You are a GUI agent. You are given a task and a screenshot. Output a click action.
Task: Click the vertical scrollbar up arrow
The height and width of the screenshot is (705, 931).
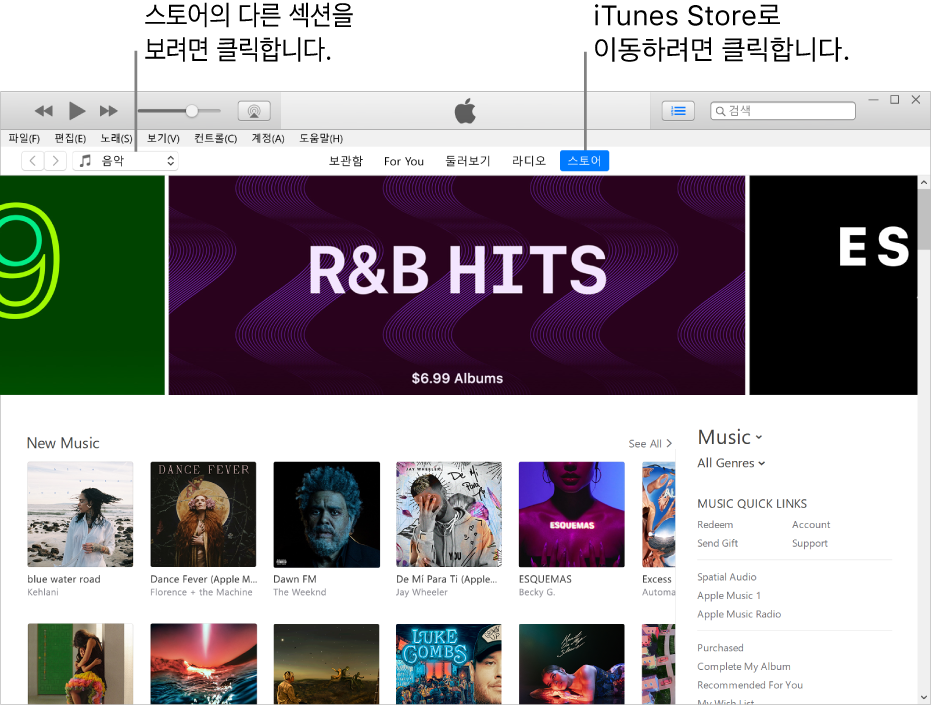coord(924,183)
